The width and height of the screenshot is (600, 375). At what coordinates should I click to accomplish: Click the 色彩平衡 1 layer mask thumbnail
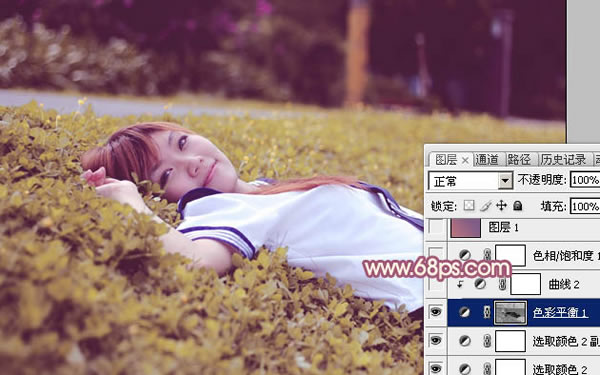[x=510, y=313]
